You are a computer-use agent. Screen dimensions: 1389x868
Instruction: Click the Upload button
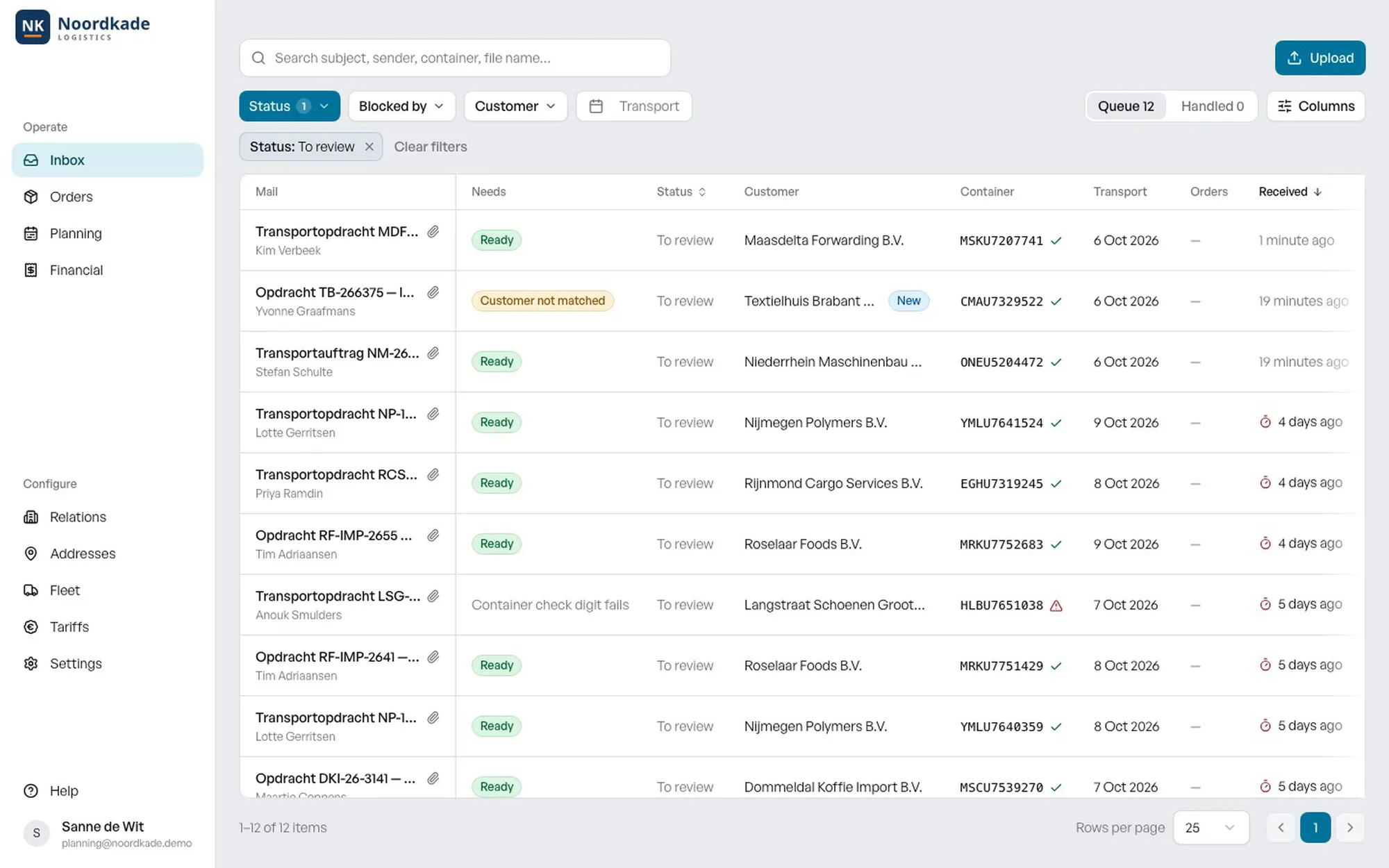1320,58
